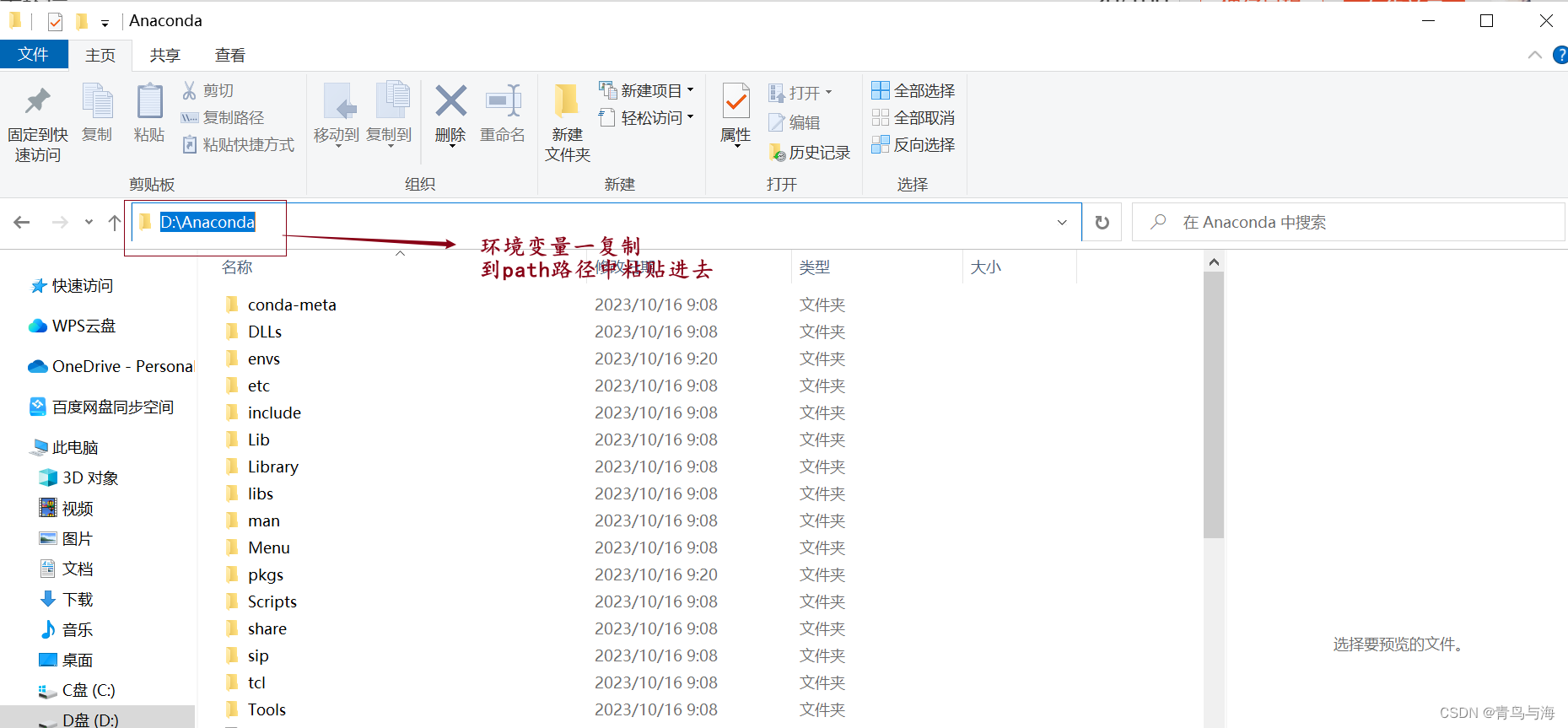Screen dimensions: 1568x728
Task: Click the quick access toolbar new folder icon
Action: (x=82, y=21)
